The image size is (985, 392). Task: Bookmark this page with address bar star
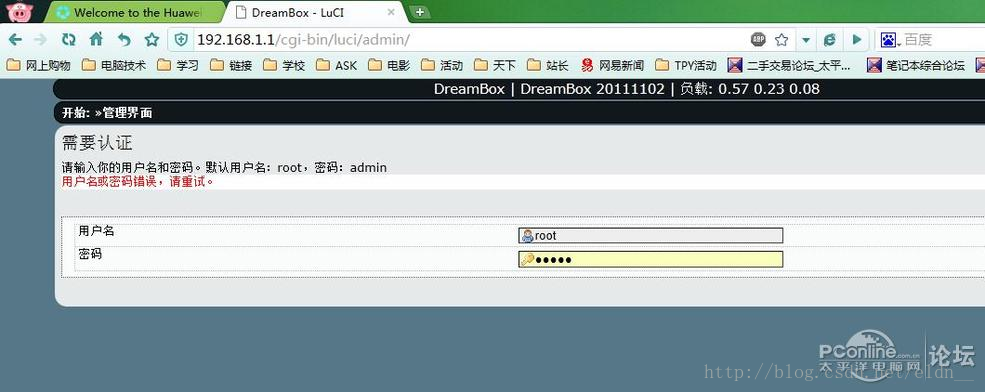(x=781, y=40)
